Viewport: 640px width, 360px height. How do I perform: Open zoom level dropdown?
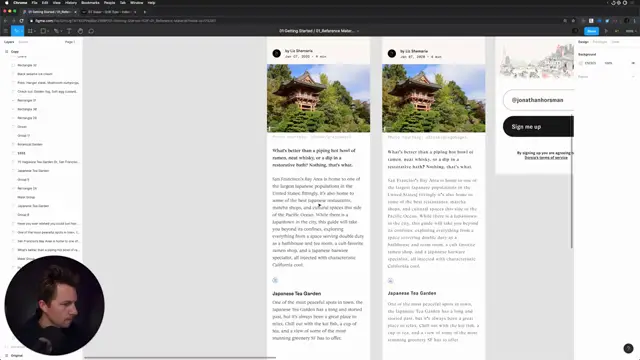click(x=631, y=31)
